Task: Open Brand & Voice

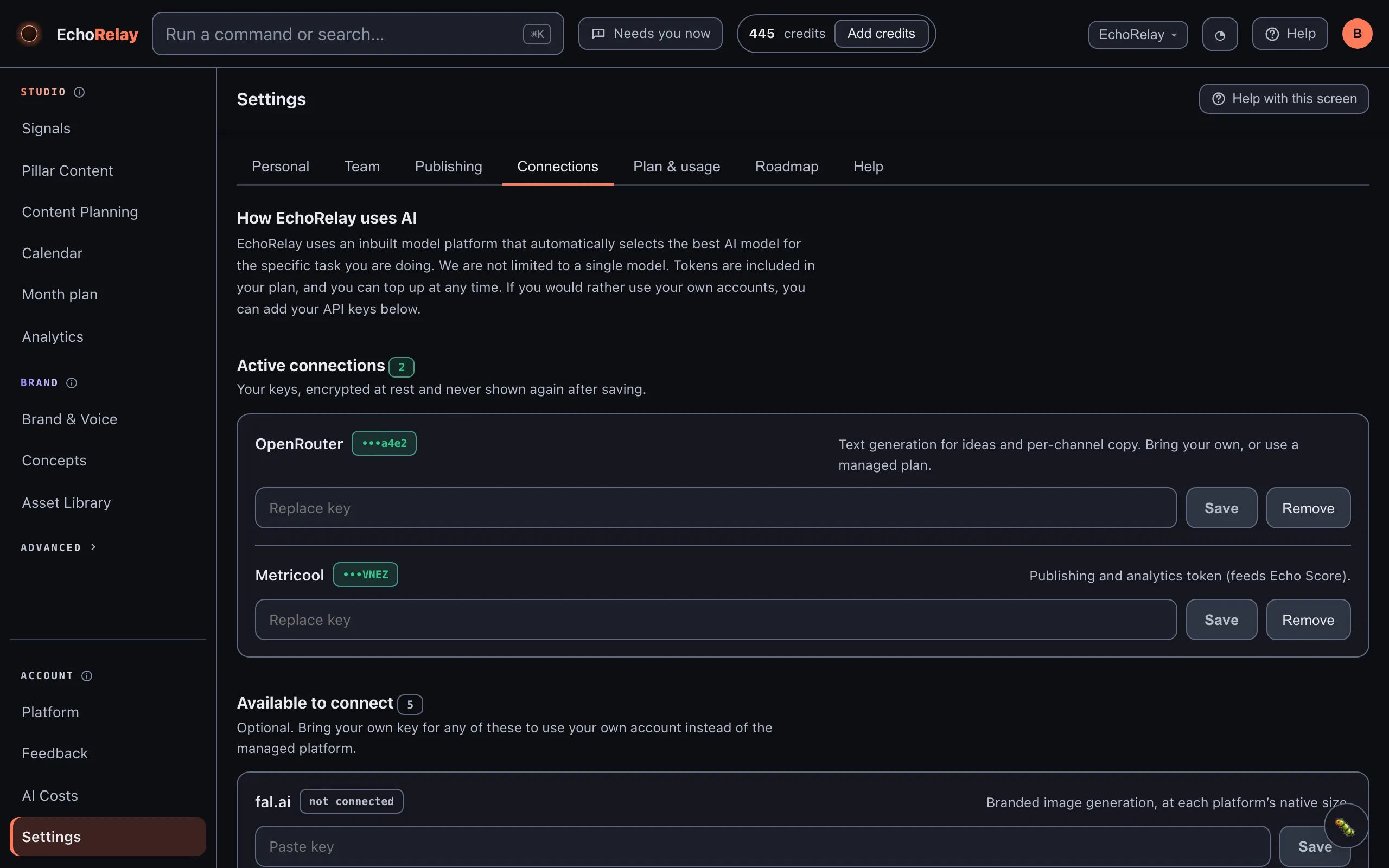Action: (x=107, y=419)
